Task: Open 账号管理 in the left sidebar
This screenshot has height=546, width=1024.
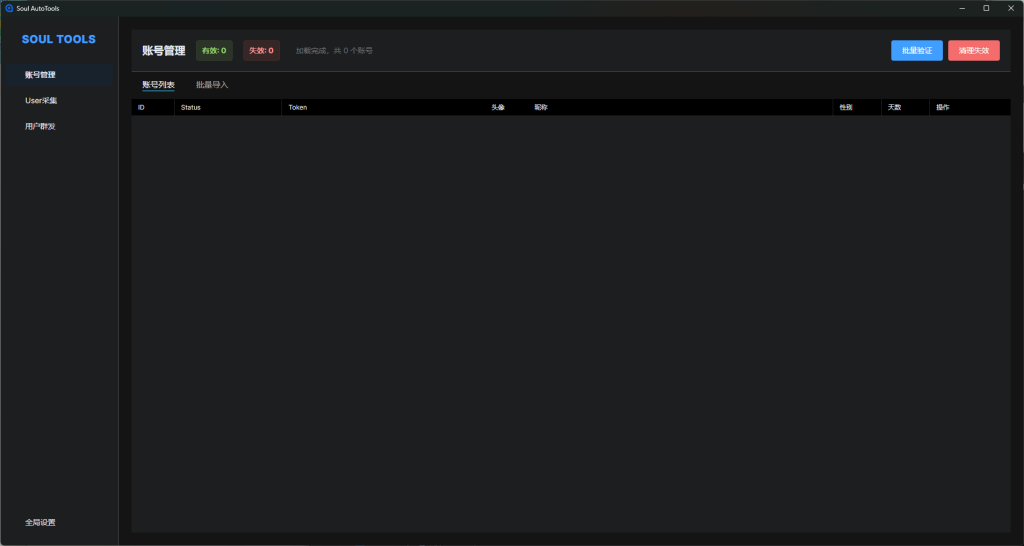Action: (40, 75)
